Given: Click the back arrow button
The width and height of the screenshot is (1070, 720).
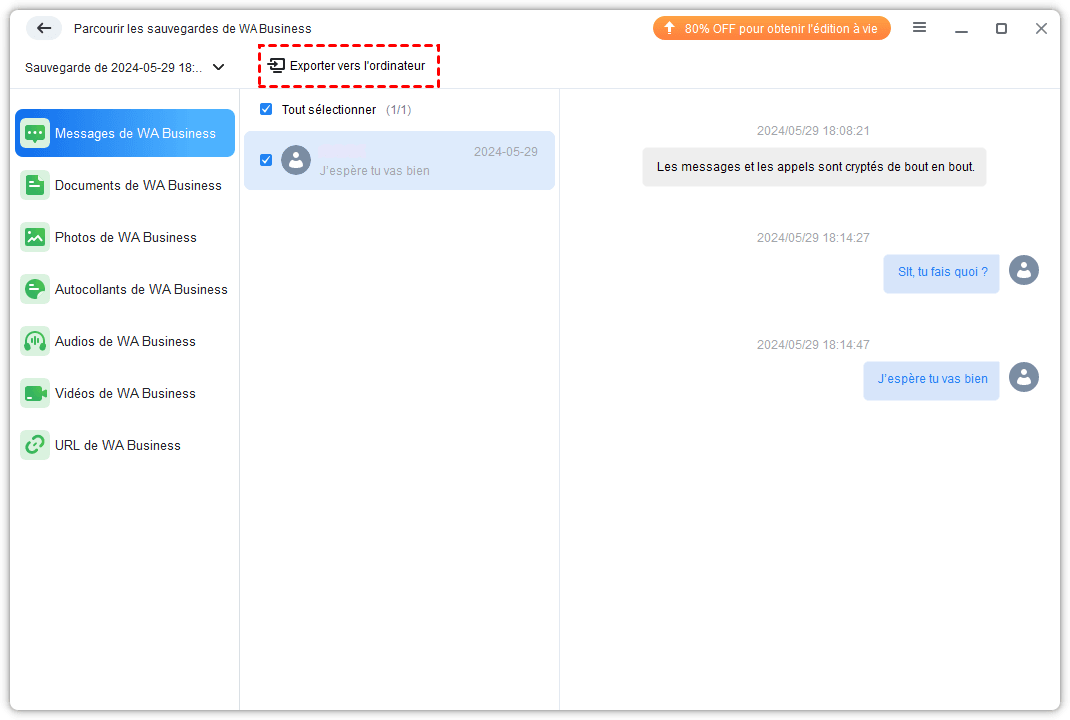Looking at the screenshot, I should [44, 28].
